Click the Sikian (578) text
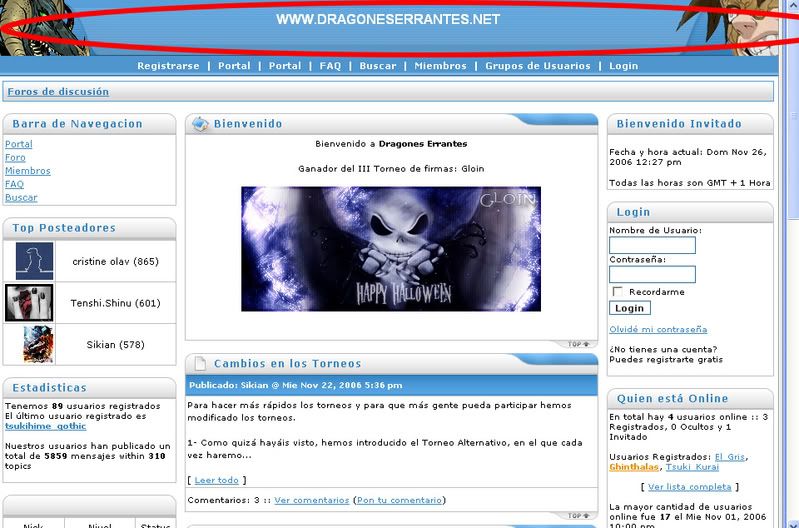799x528 pixels. [116, 345]
